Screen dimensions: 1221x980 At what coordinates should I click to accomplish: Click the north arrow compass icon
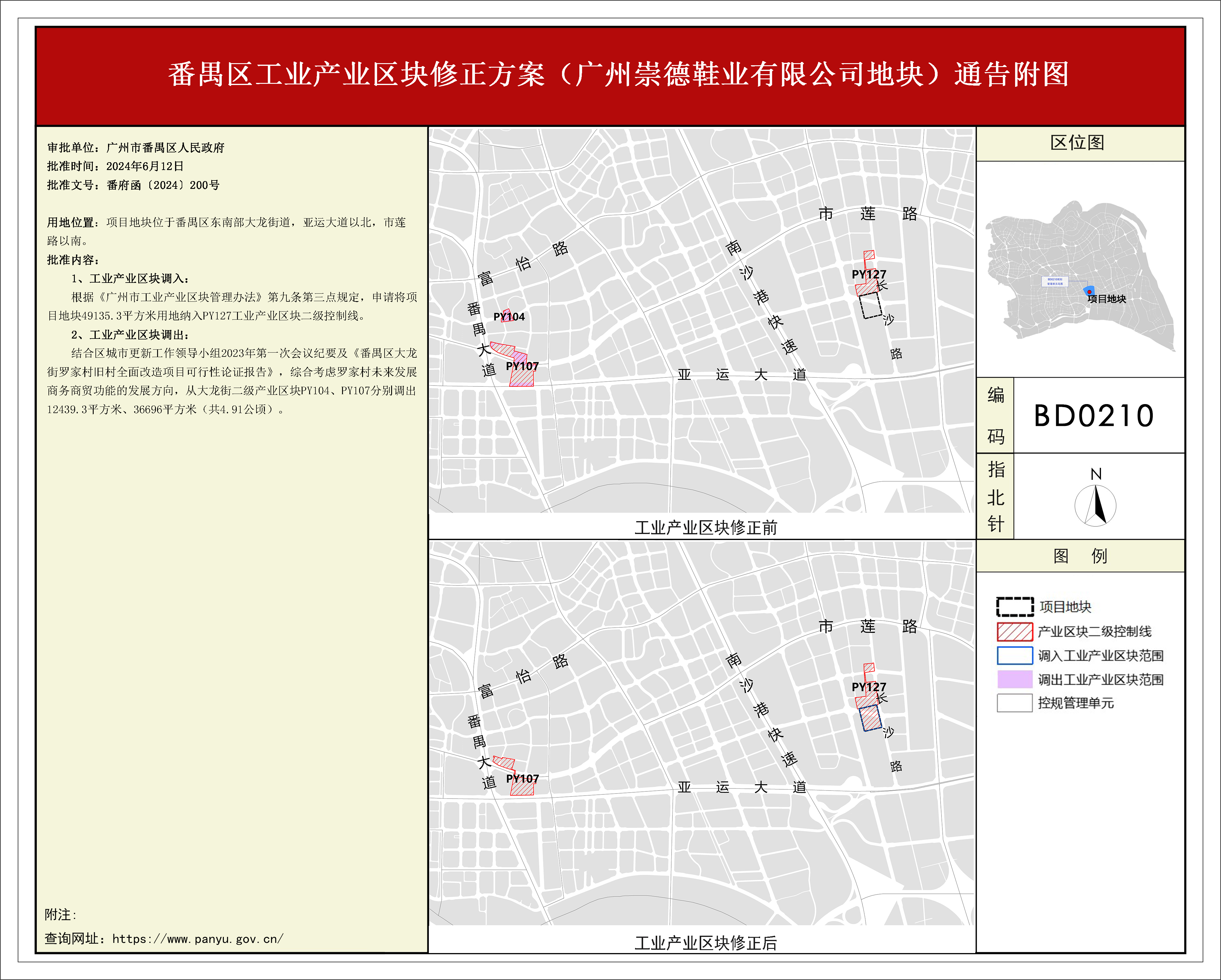click(x=1095, y=505)
